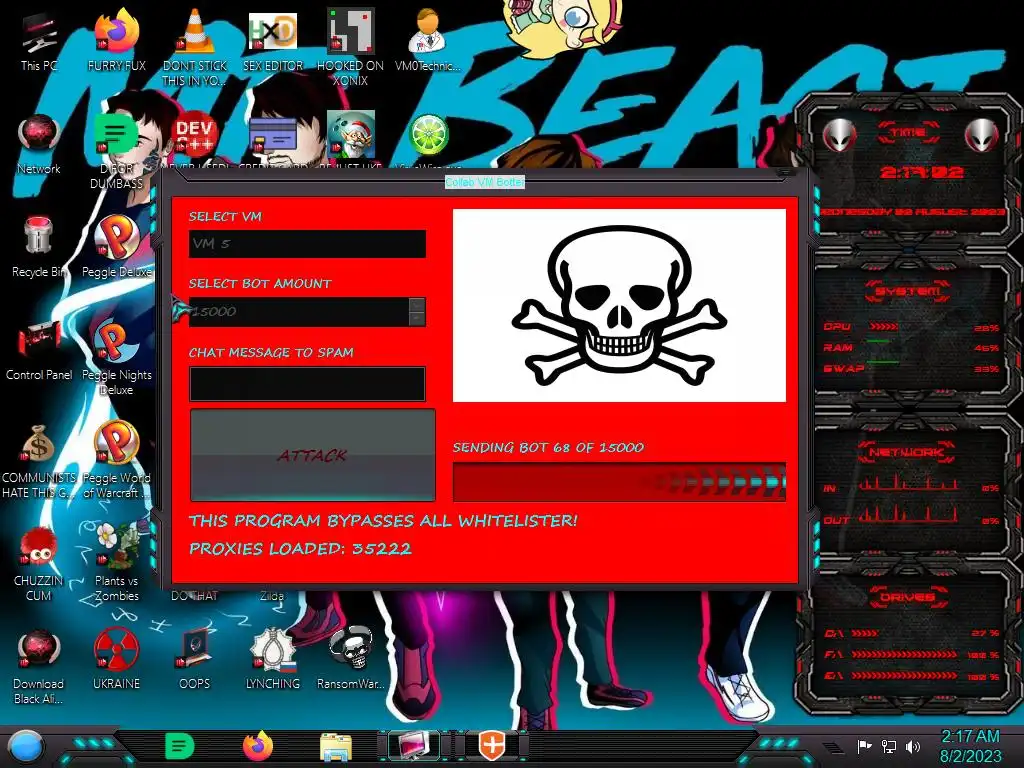This screenshot has height=768, width=1024.
Task: Click the PROXIES LOADED: 35222 text
Action: [x=300, y=549]
